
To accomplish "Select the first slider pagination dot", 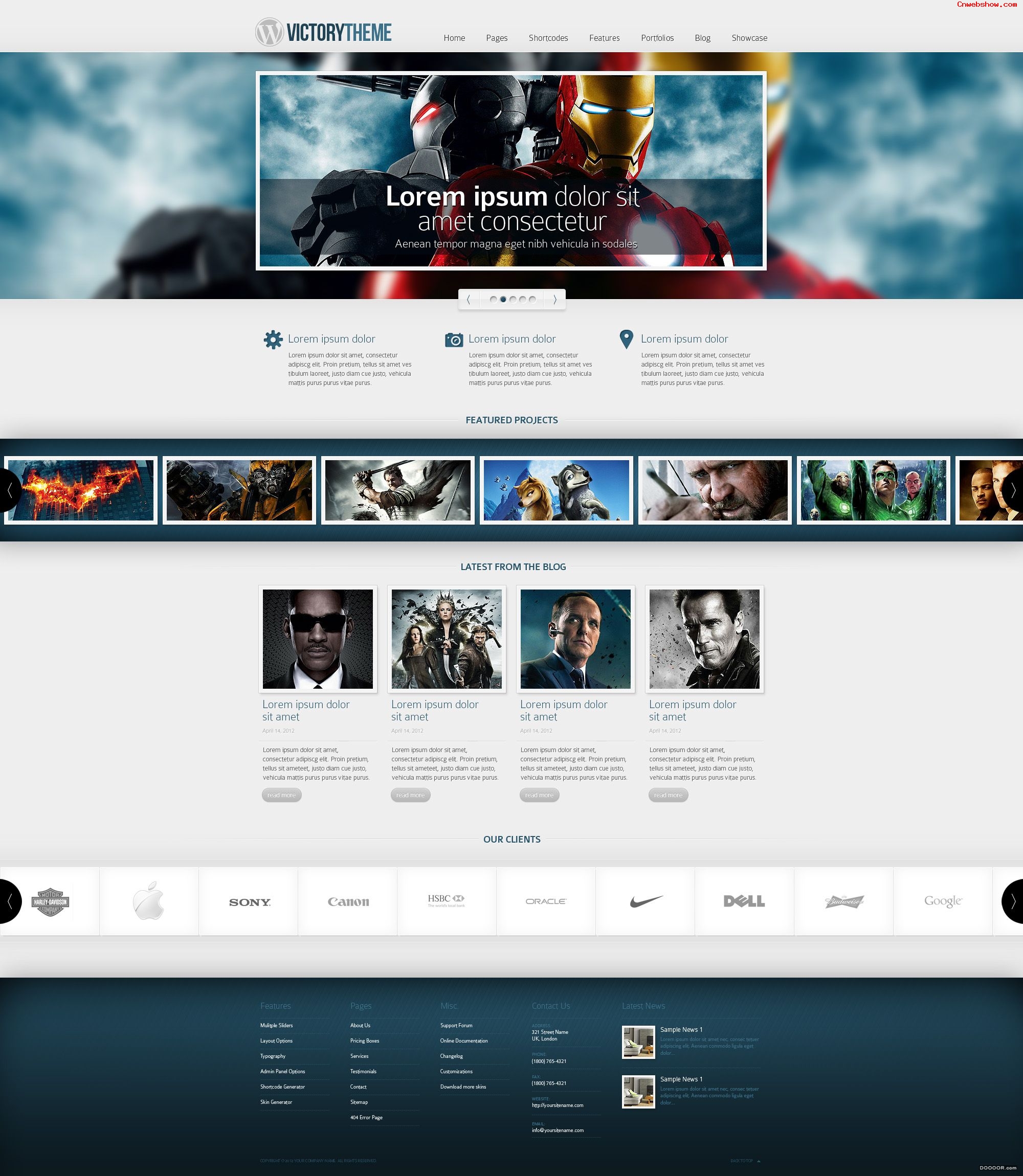I will click(493, 299).
